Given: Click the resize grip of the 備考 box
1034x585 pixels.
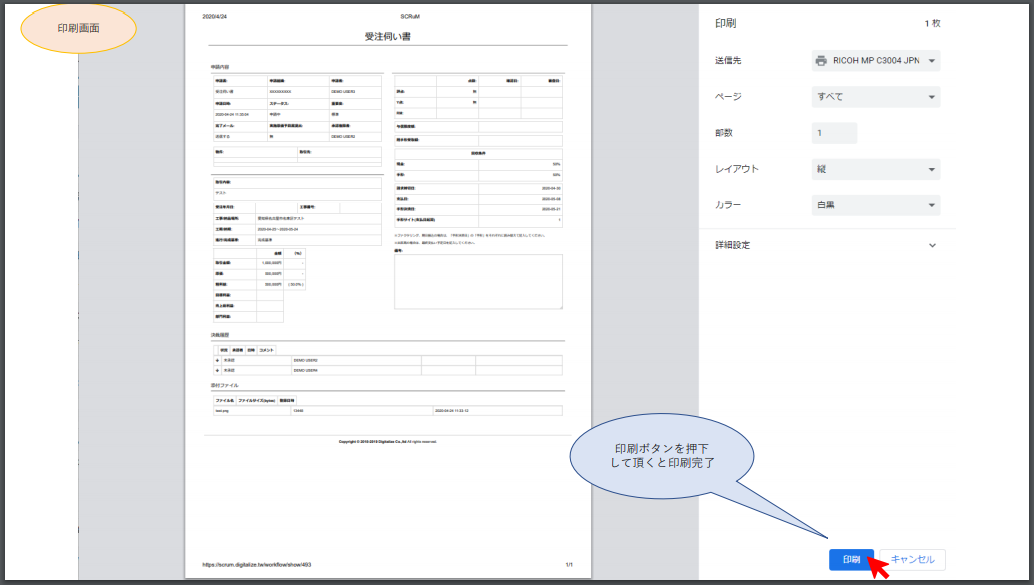Looking at the screenshot, I should [560, 306].
